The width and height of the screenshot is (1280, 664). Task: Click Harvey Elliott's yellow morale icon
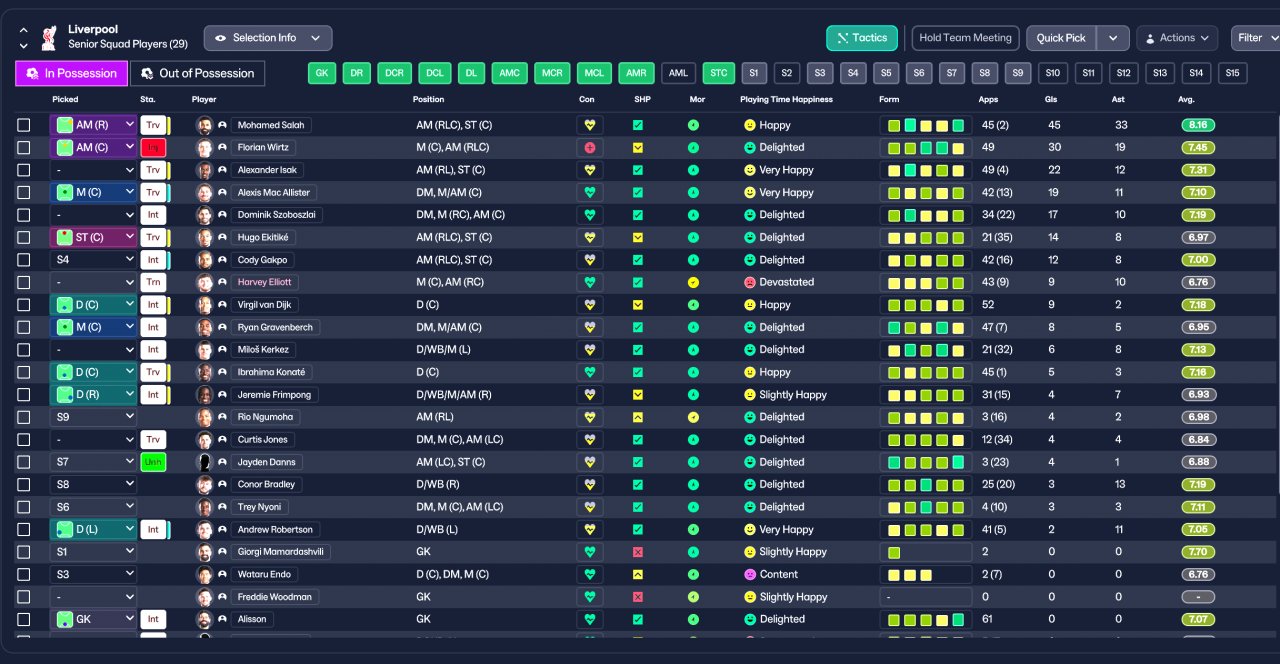click(x=693, y=282)
